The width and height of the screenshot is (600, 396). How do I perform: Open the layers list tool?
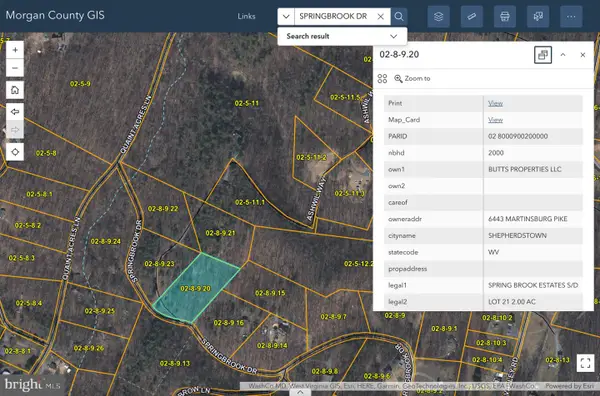pos(439,16)
